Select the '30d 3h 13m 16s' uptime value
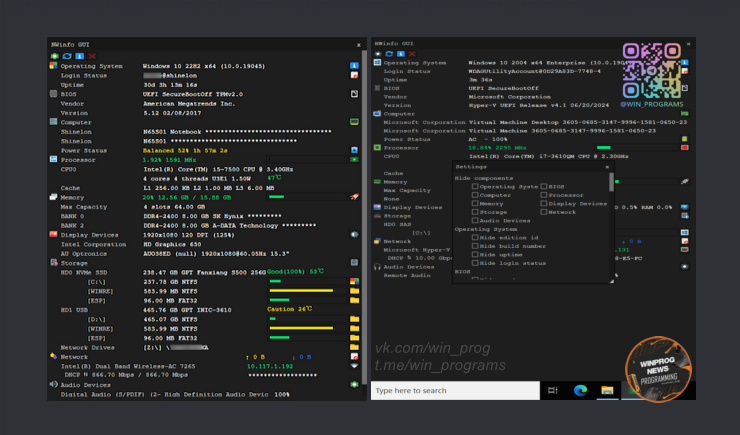Screen dimensions: 740x435 (170, 85)
